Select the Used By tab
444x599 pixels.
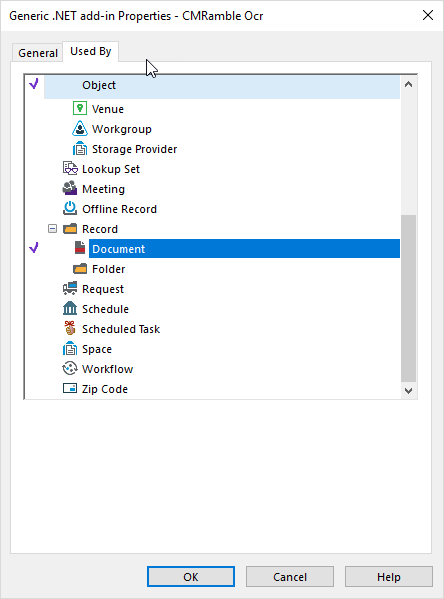(x=91, y=51)
